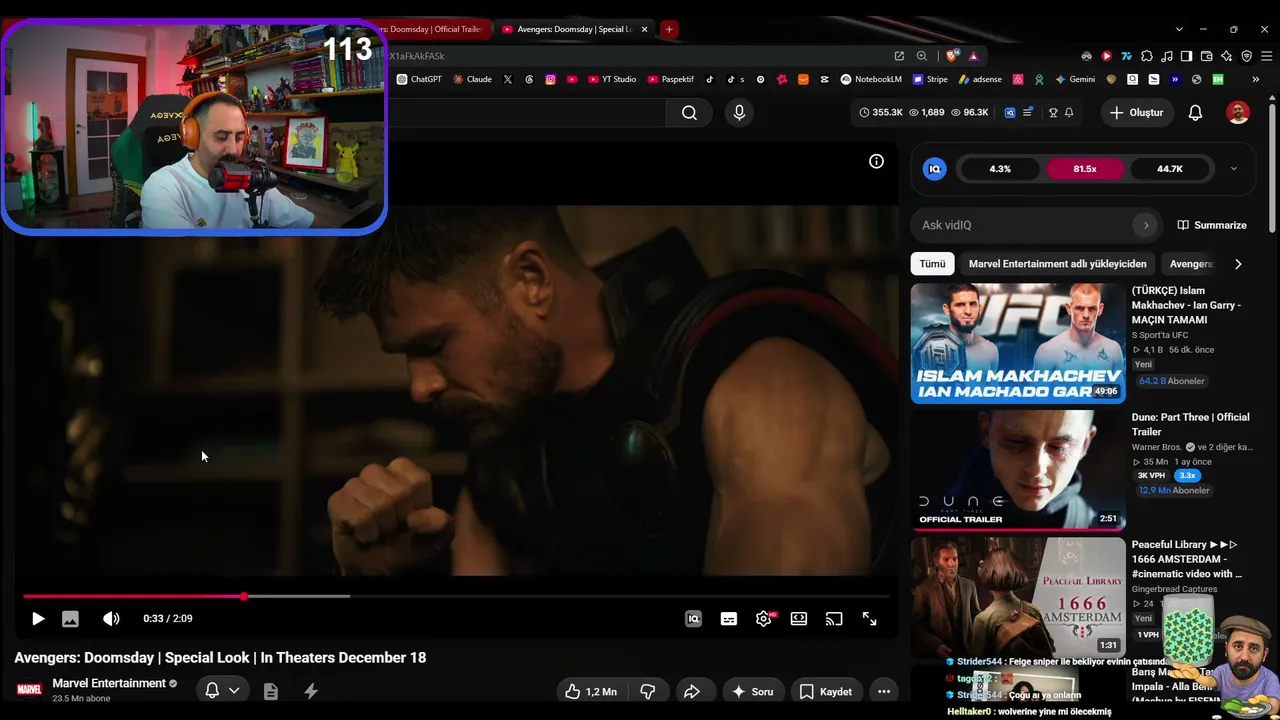Open the Gemini bookmark
The height and width of the screenshot is (720, 1280).
[x=1075, y=79]
